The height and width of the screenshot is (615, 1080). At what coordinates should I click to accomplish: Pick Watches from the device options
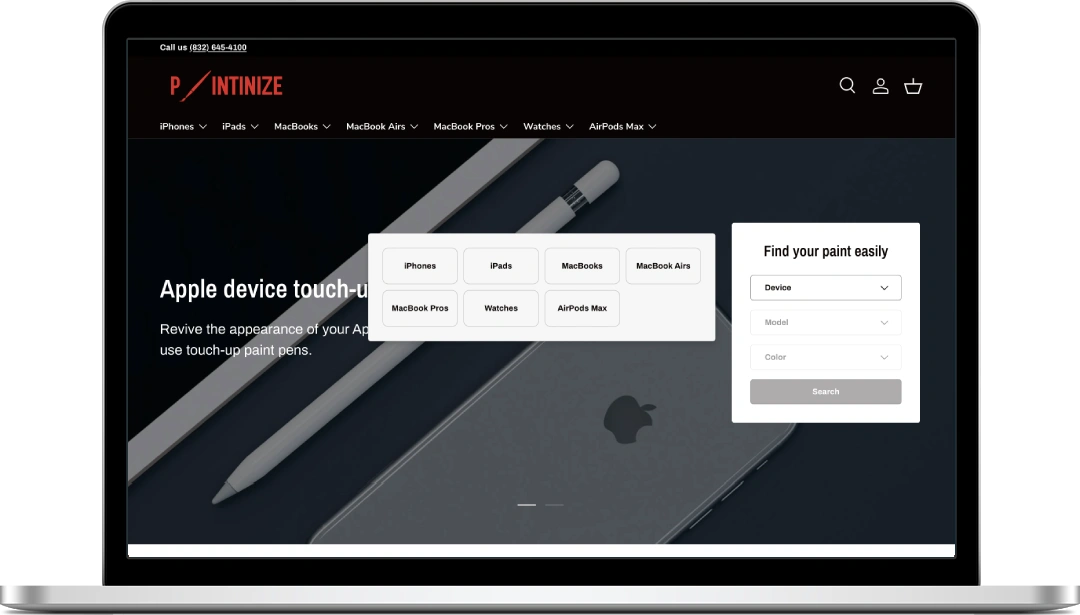(501, 308)
